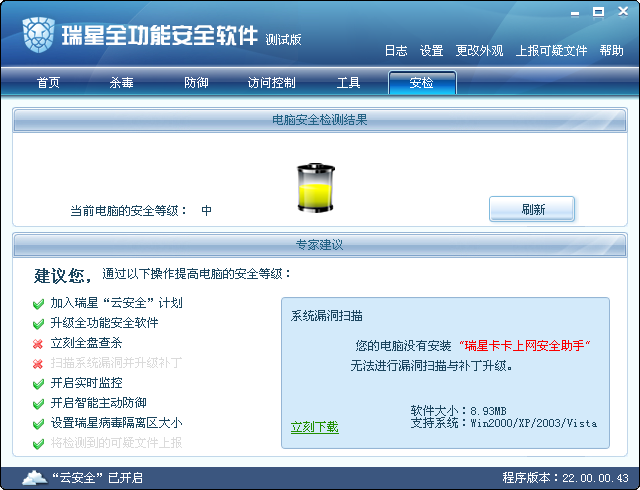
Task: Select the 开启智能主动防御 suggestion
Action: pos(98,403)
